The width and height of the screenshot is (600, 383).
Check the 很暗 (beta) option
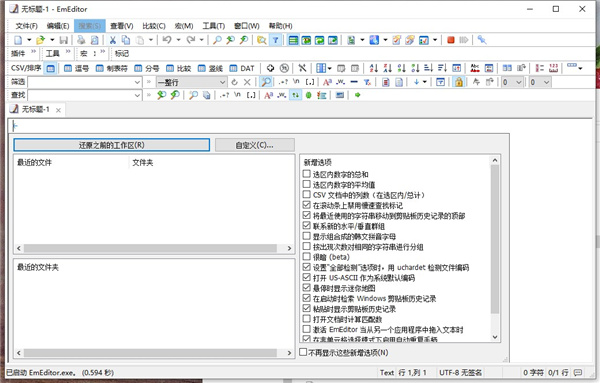[307, 256]
